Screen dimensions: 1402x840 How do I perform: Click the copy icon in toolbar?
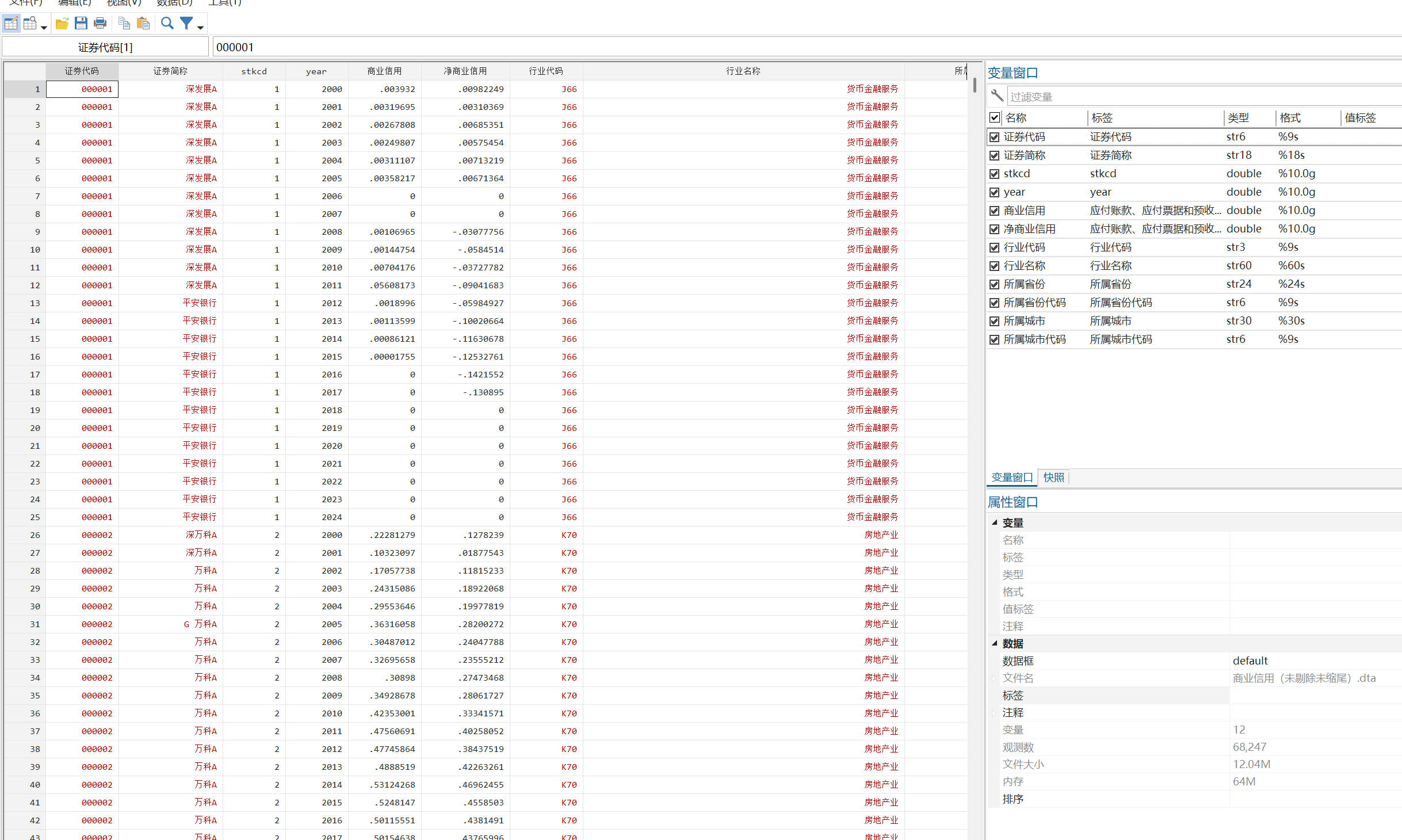124,24
